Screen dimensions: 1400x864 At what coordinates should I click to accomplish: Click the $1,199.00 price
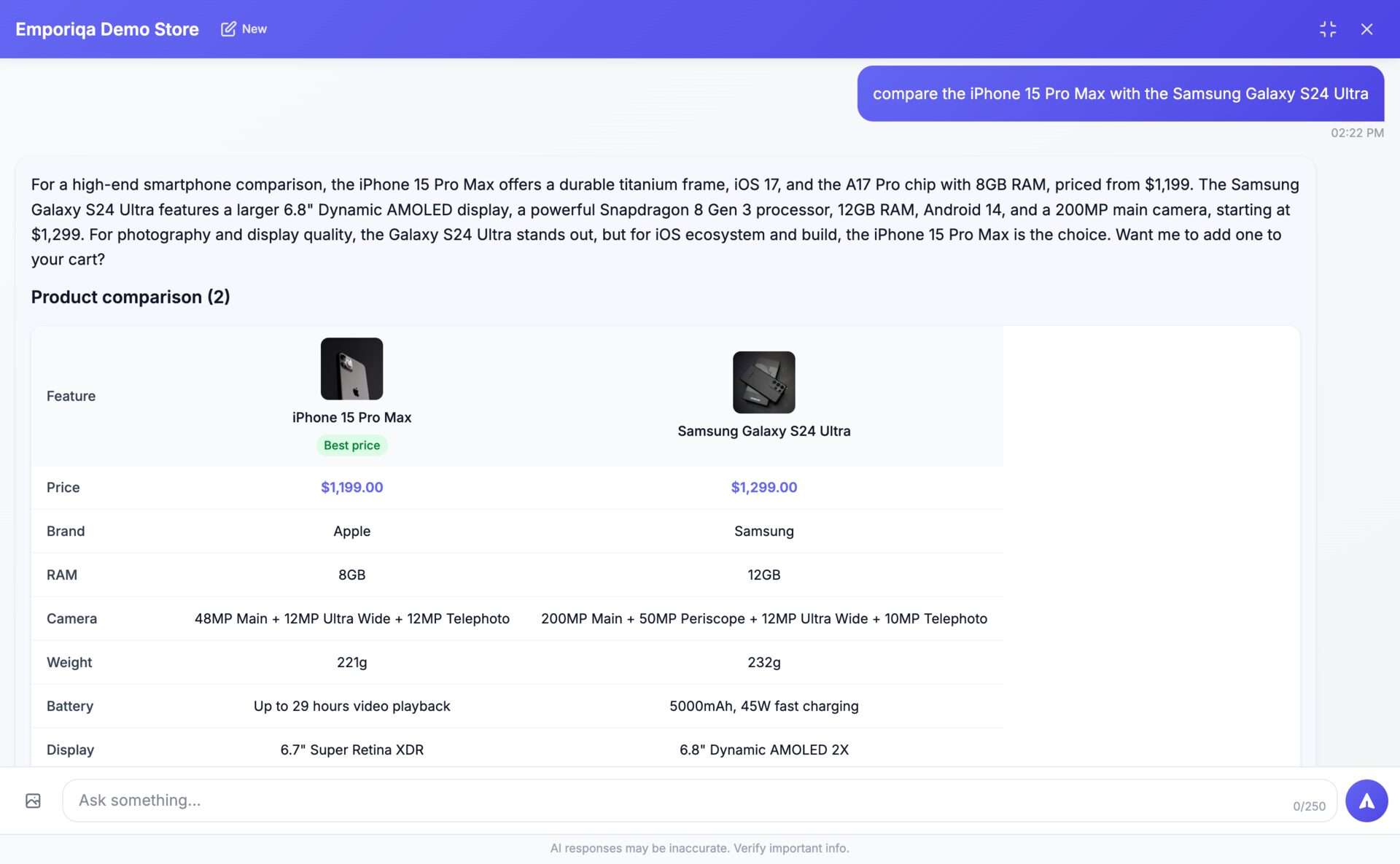351,487
